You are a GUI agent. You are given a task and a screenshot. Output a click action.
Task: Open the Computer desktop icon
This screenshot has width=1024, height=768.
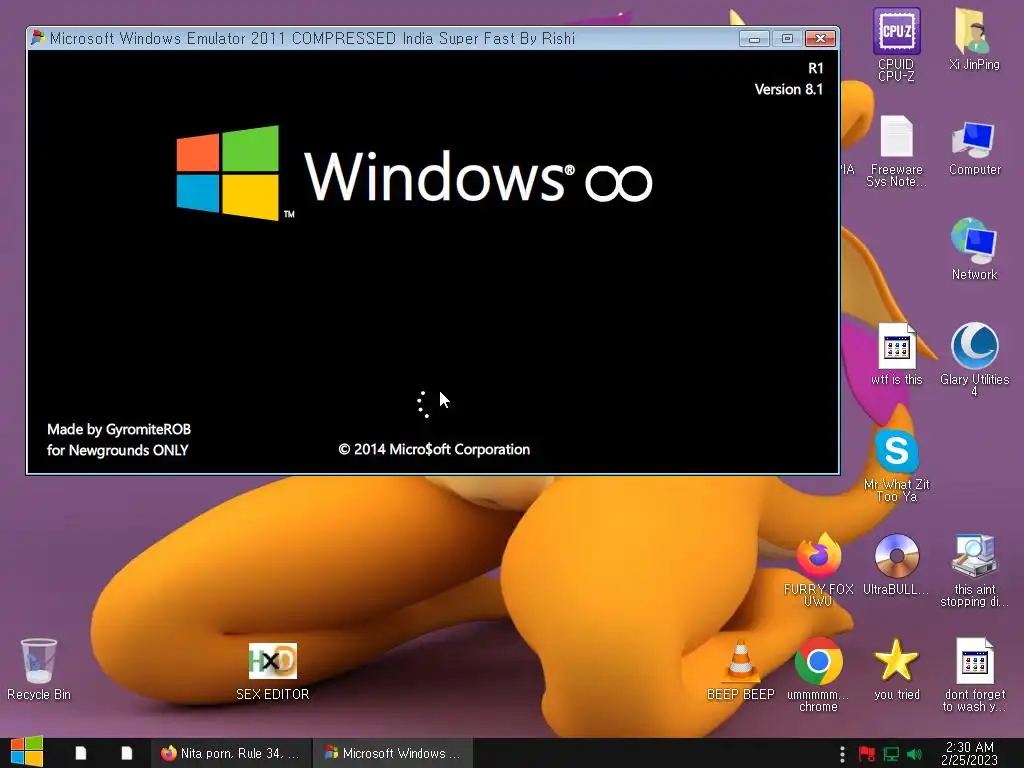click(974, 148)
